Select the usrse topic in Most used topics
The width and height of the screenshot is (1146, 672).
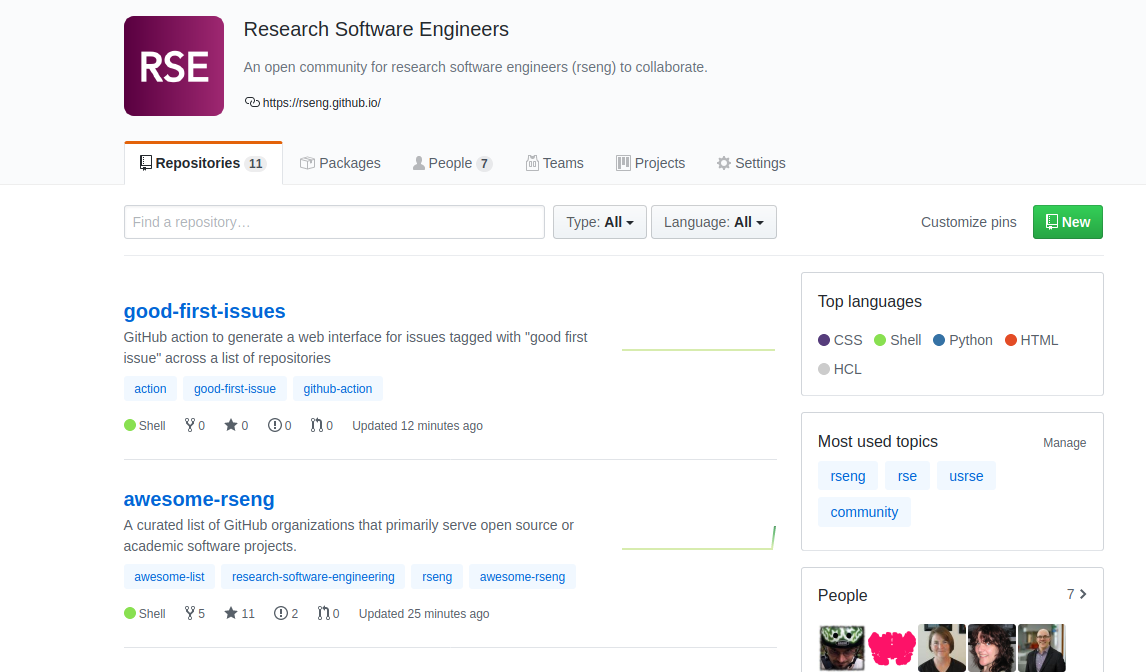(966, 476)
